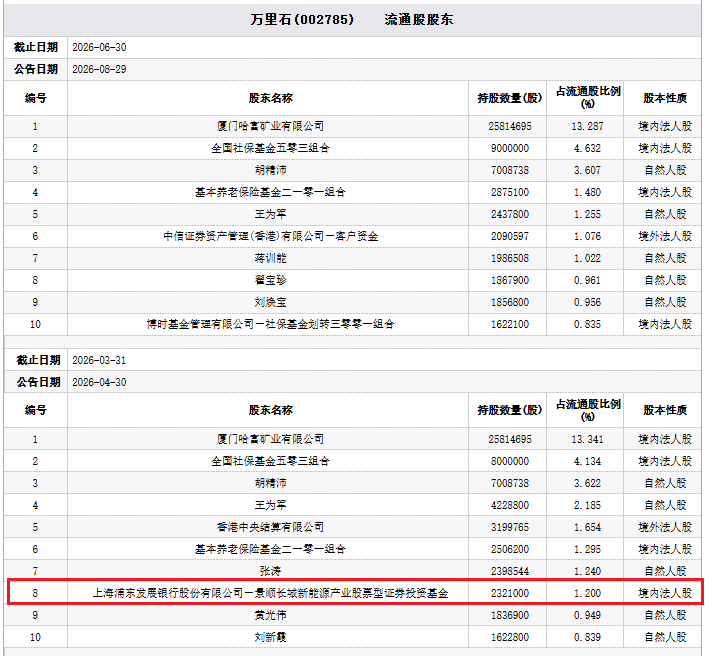
Task: Click share count 2090597
Action: pos(510,237)
